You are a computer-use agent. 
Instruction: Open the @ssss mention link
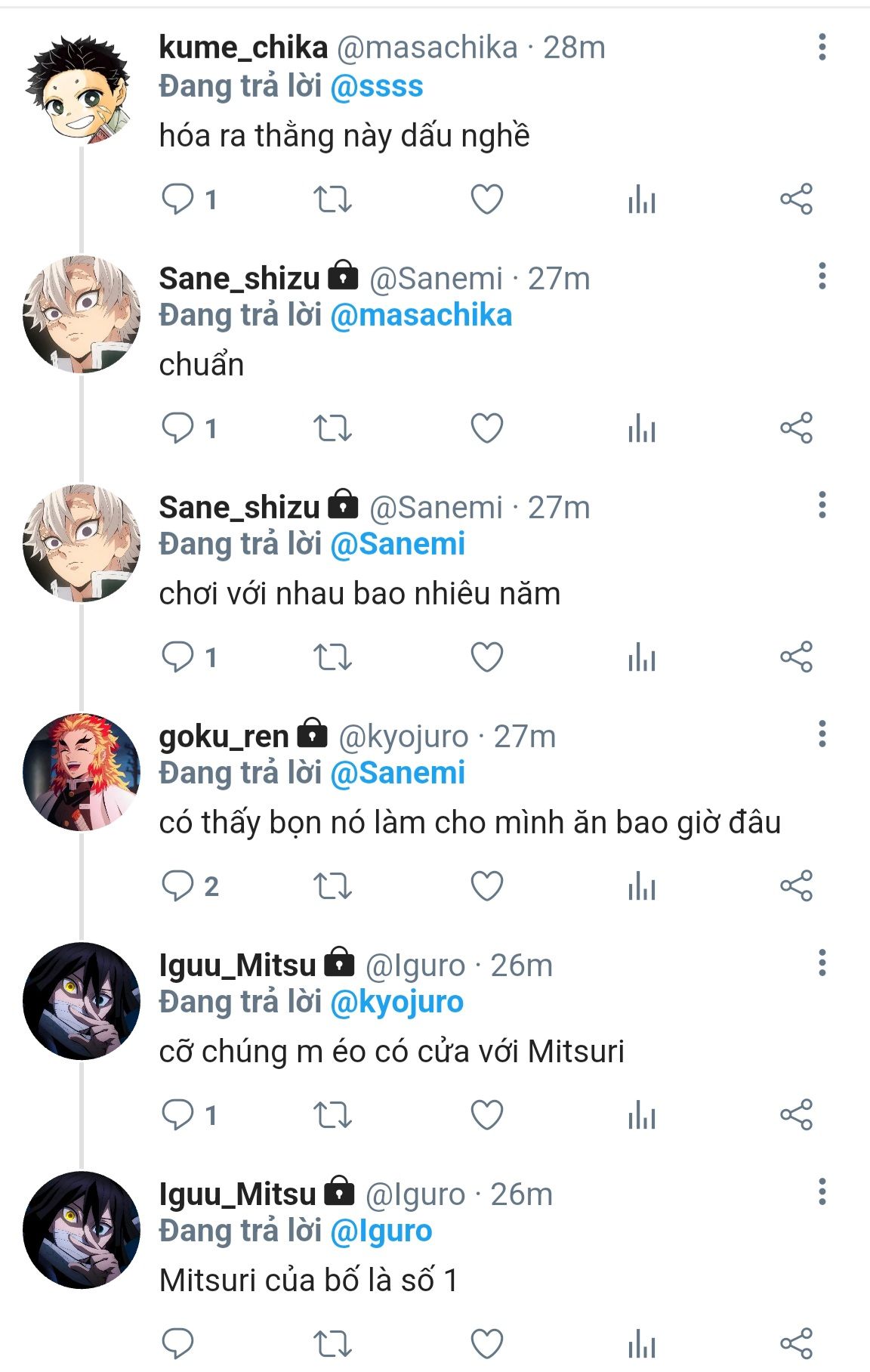tap(377, 87)
